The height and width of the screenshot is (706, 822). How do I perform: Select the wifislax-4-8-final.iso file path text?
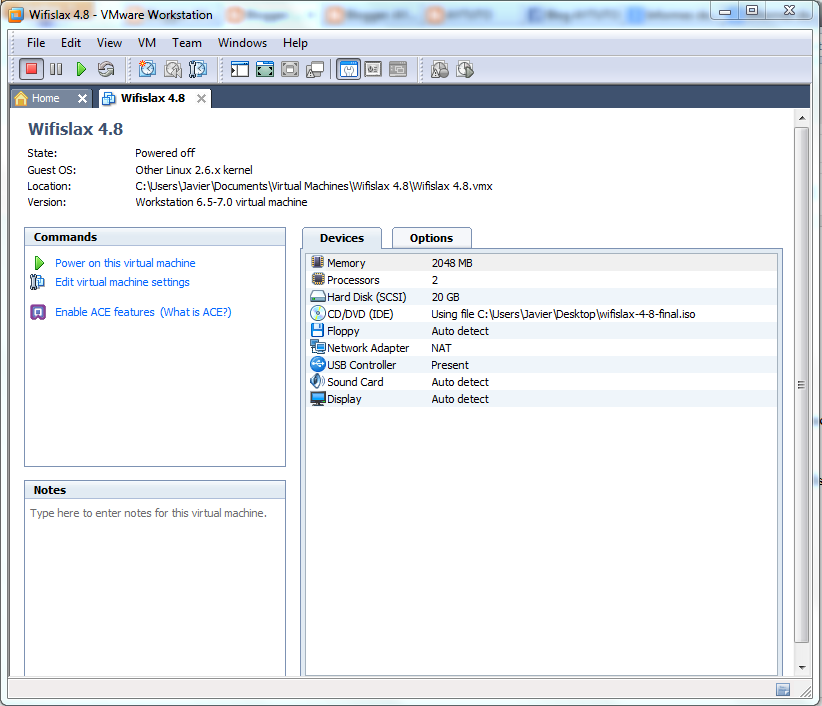pyautogui.click(x=563, y=314)
